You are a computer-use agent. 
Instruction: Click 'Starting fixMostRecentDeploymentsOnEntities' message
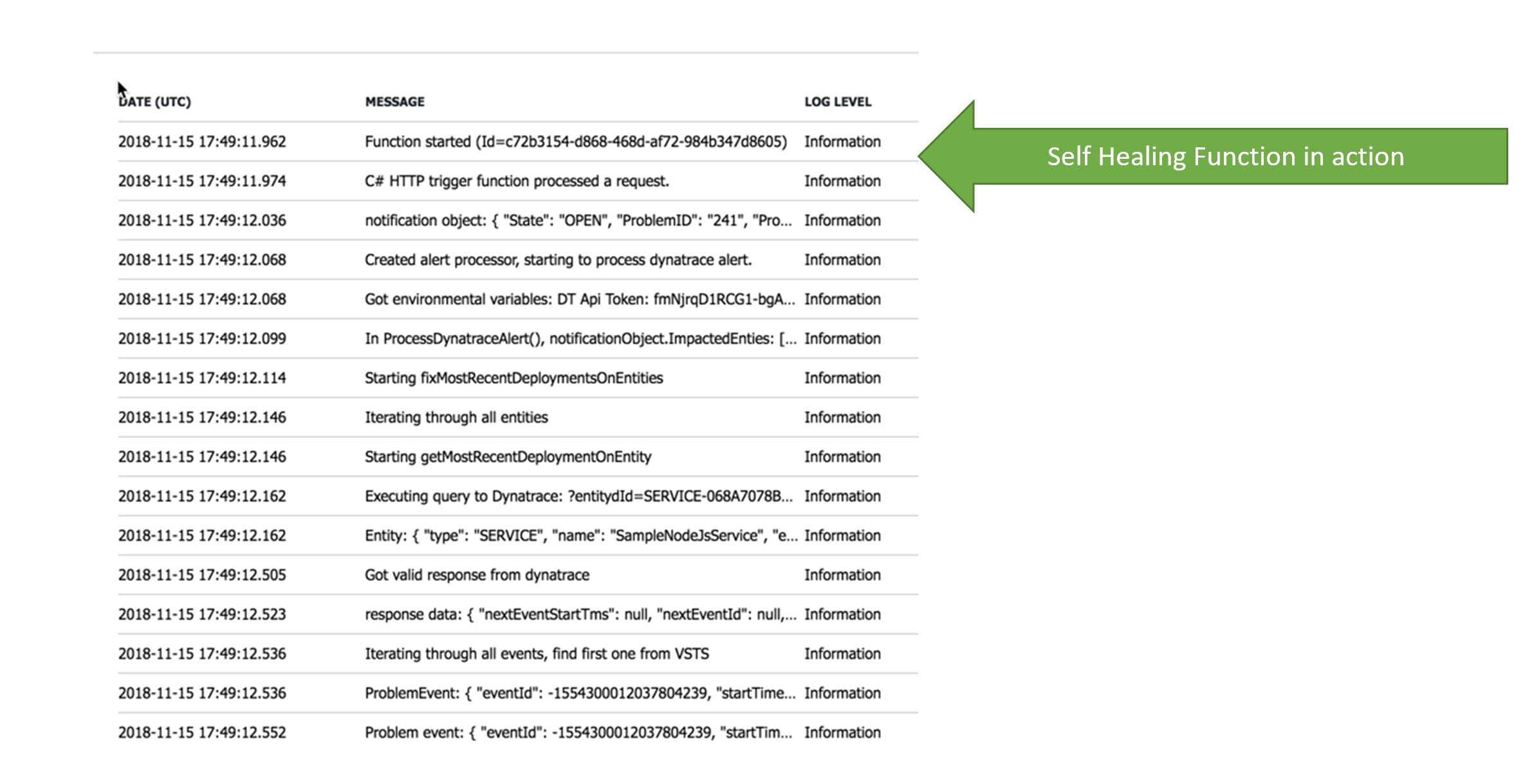point(513,378)
